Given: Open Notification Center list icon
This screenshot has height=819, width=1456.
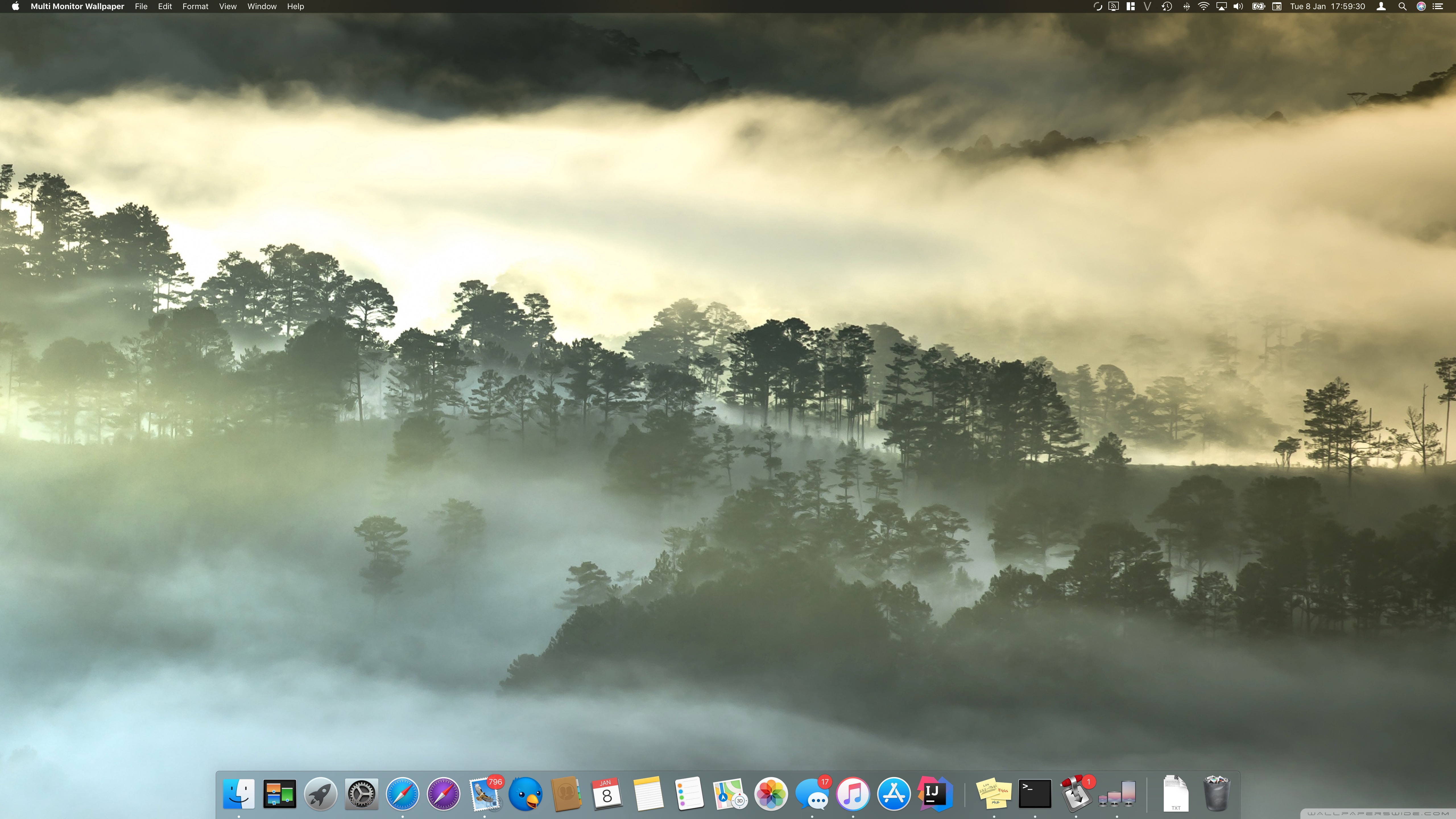Looking at the screenshot, I should 1438,6.
